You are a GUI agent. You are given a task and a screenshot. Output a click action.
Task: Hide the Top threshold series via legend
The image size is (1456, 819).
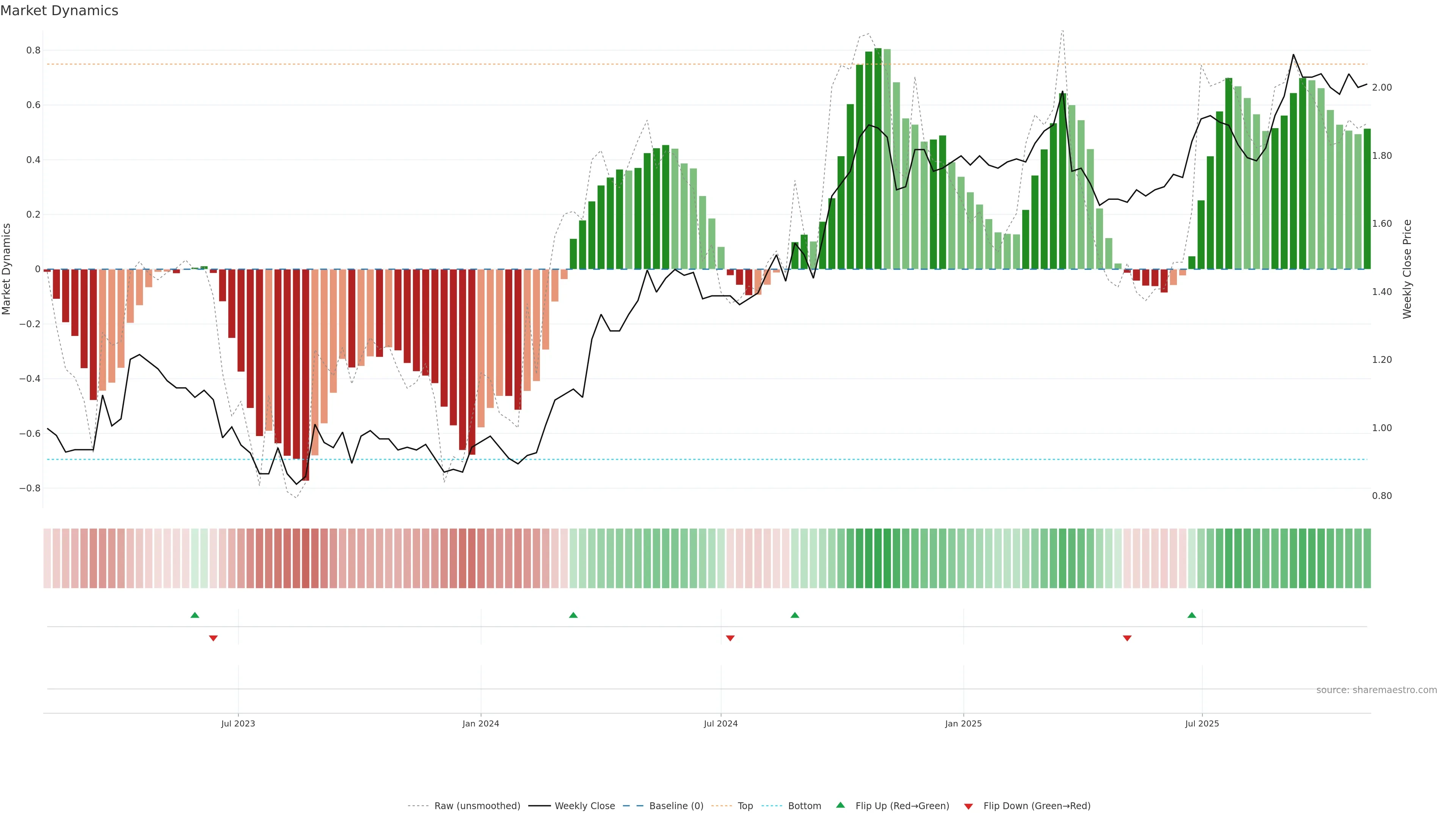click(x=745, y=806)
